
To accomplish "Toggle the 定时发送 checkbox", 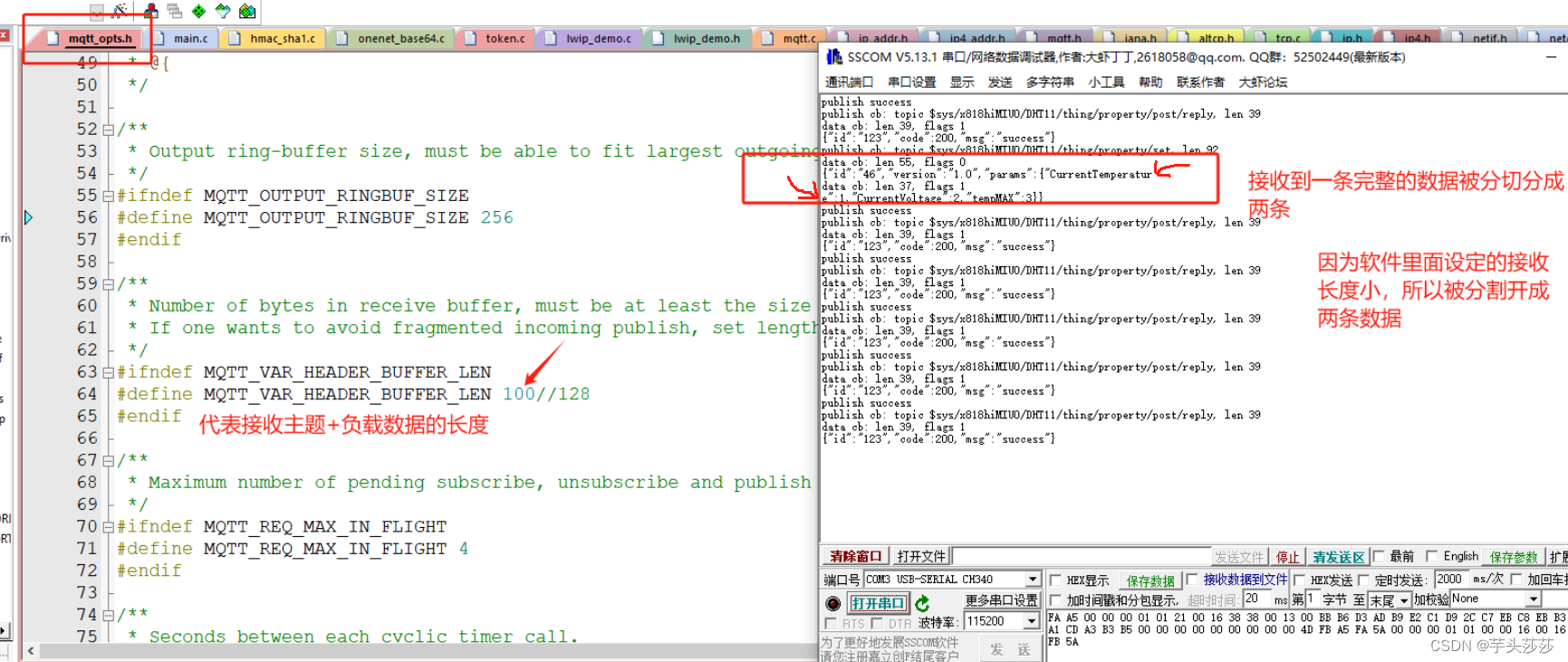I will coord(1363,580).
